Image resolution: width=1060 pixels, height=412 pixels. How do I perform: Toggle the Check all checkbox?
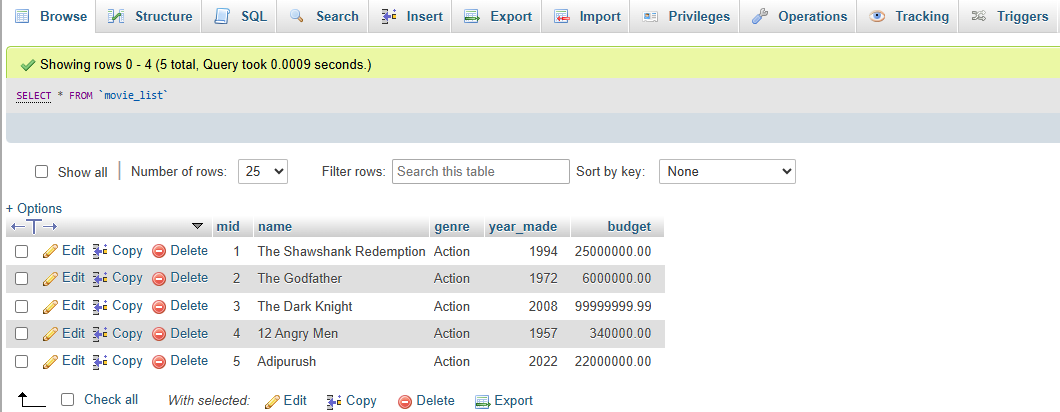pyautogui.click(x=68, y=400)
